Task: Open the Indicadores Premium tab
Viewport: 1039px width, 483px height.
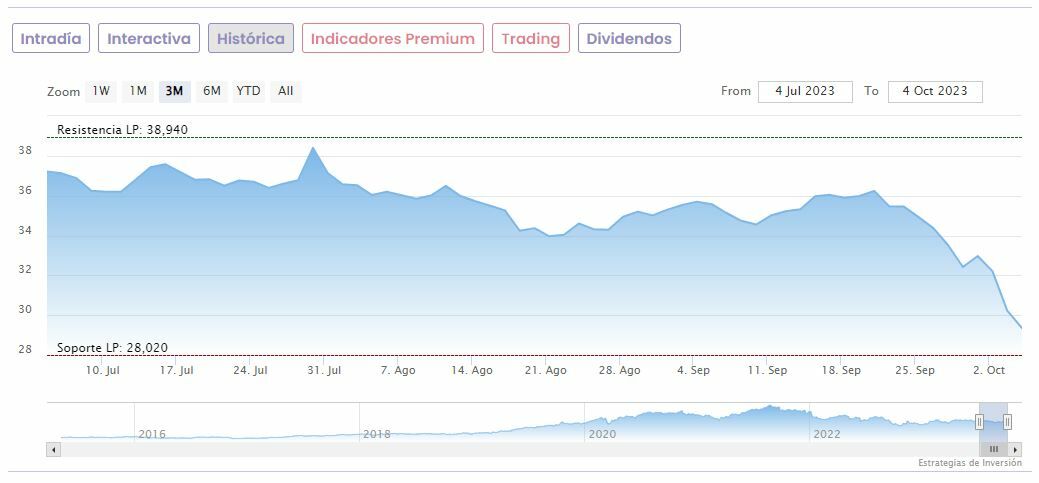Action: point(392,39)
